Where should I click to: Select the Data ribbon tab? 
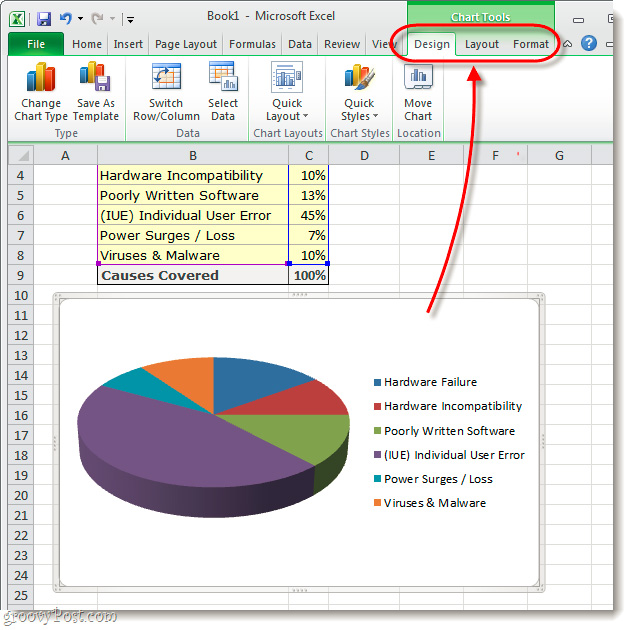pos(300,44)
